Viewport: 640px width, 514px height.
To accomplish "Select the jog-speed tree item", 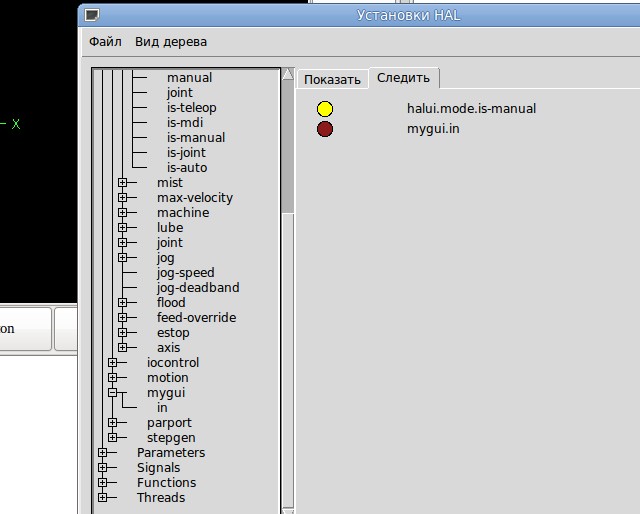I will [x=186, y=273].
